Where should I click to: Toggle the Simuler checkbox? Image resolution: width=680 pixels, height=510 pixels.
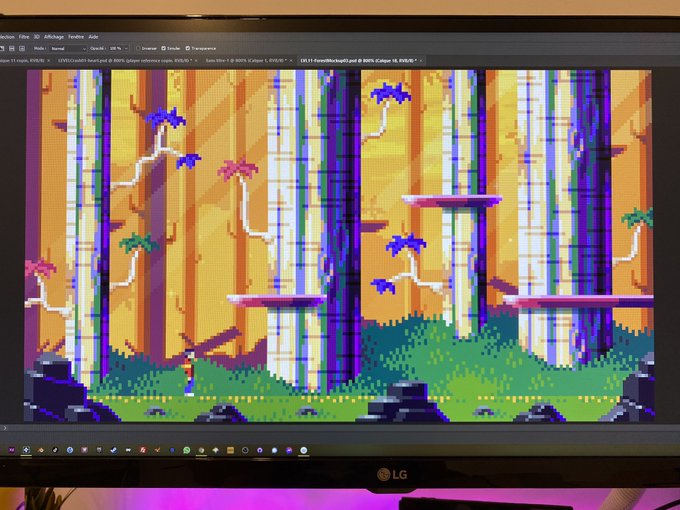point(163,49)
